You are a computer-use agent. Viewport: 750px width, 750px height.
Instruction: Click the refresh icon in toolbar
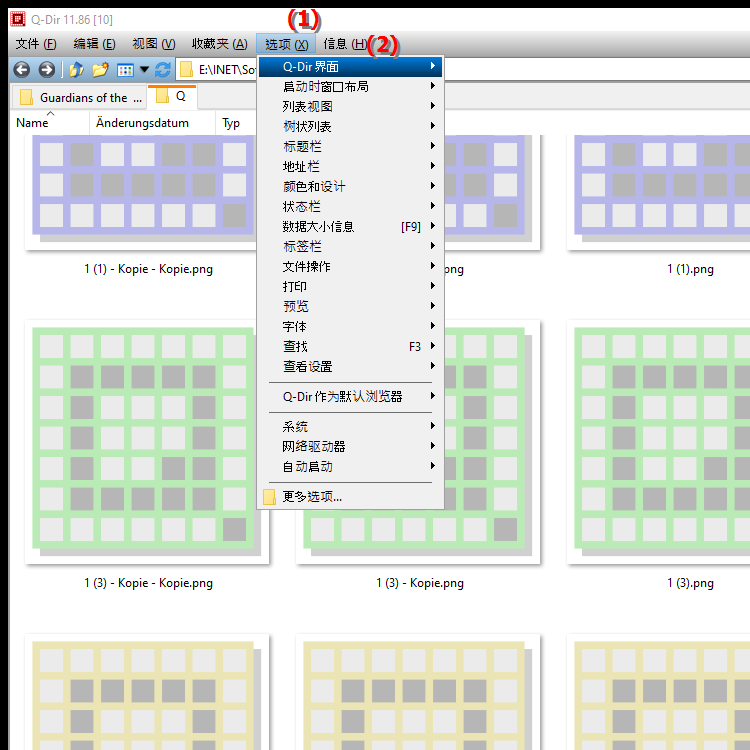pos(163,70)
